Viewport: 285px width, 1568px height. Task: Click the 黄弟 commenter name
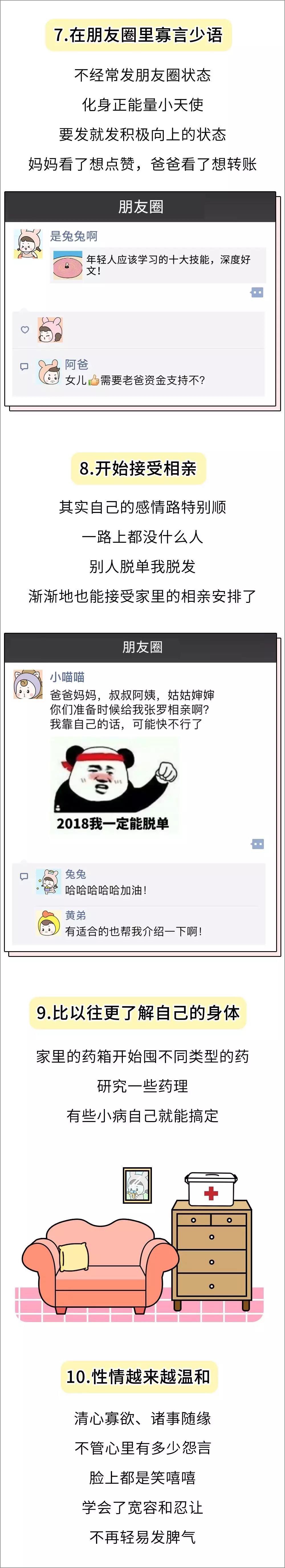click(x=76, y=915)
